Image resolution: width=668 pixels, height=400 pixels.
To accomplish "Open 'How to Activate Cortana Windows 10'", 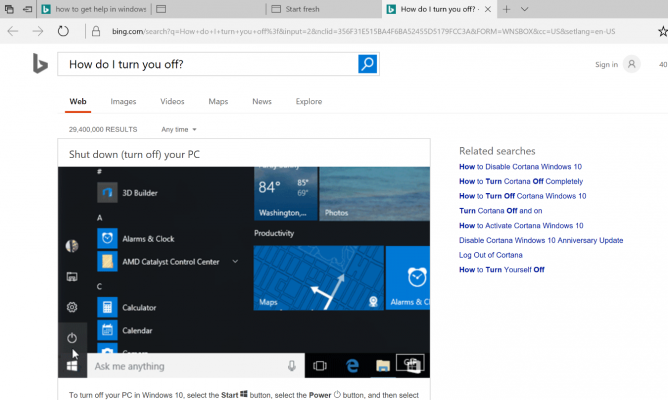I will [x=521, y=225].
